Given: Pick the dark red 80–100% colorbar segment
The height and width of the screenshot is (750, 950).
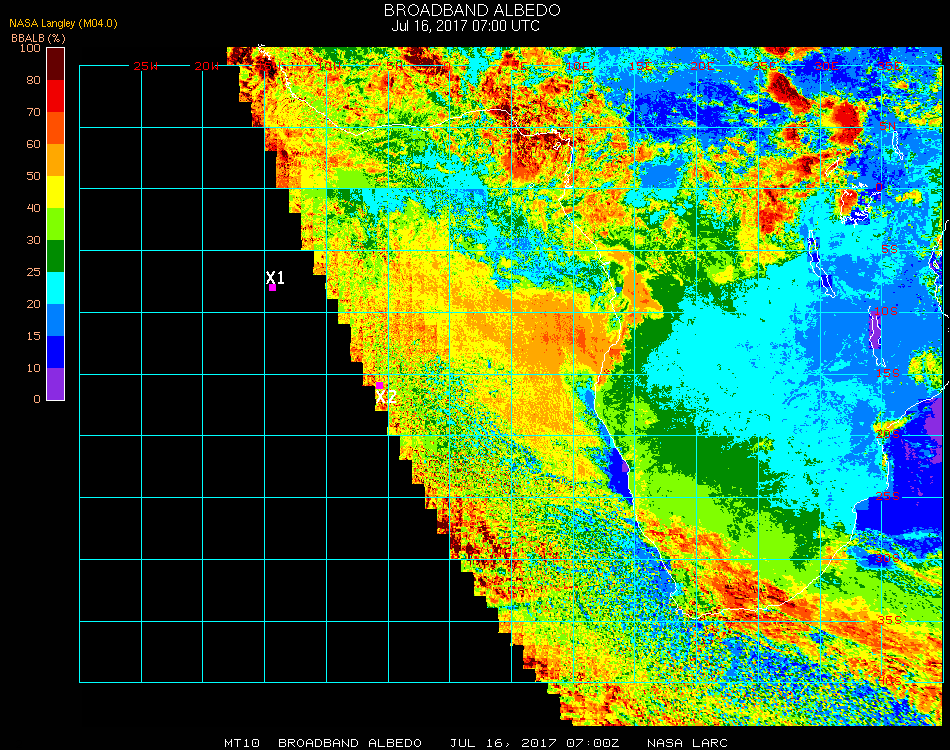Looking at the screenshot, I should click(x=56, y=64).
